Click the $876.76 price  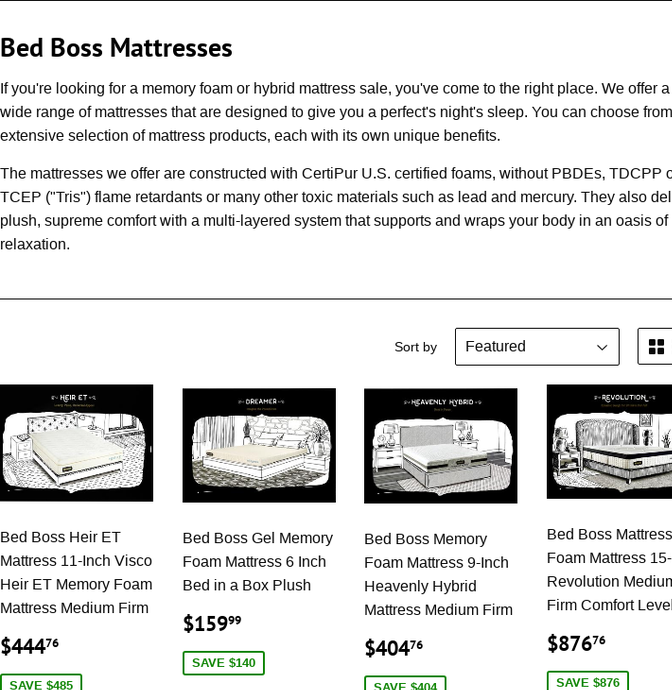click(x=576, y=643)
